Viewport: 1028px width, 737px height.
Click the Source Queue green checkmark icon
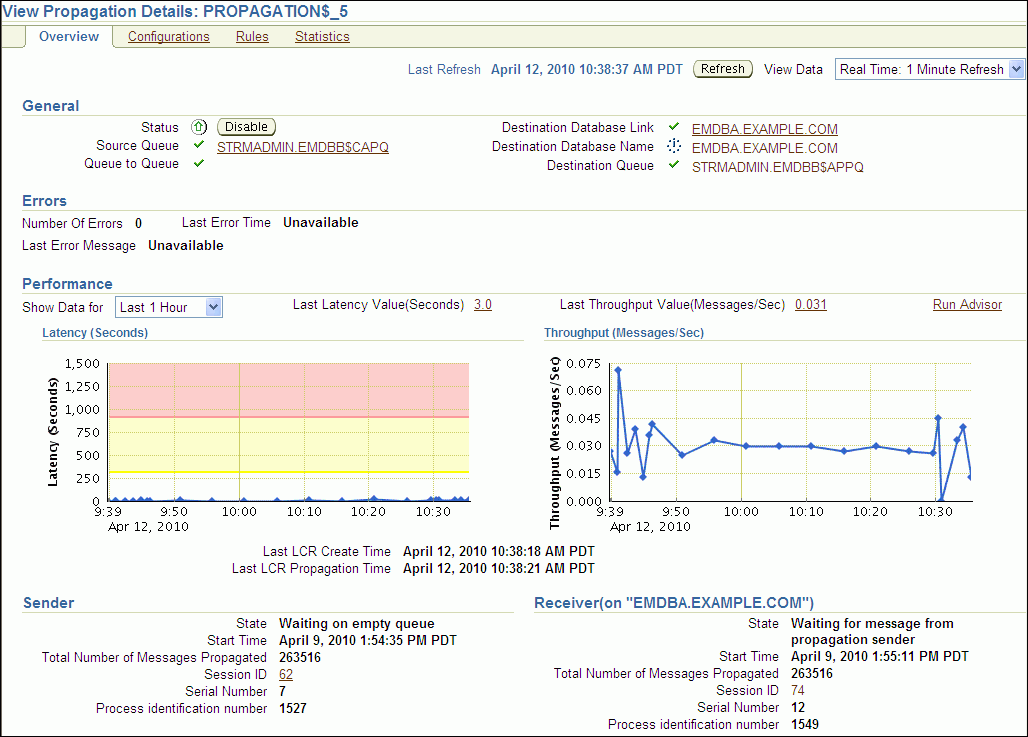[x=199, y=145]
